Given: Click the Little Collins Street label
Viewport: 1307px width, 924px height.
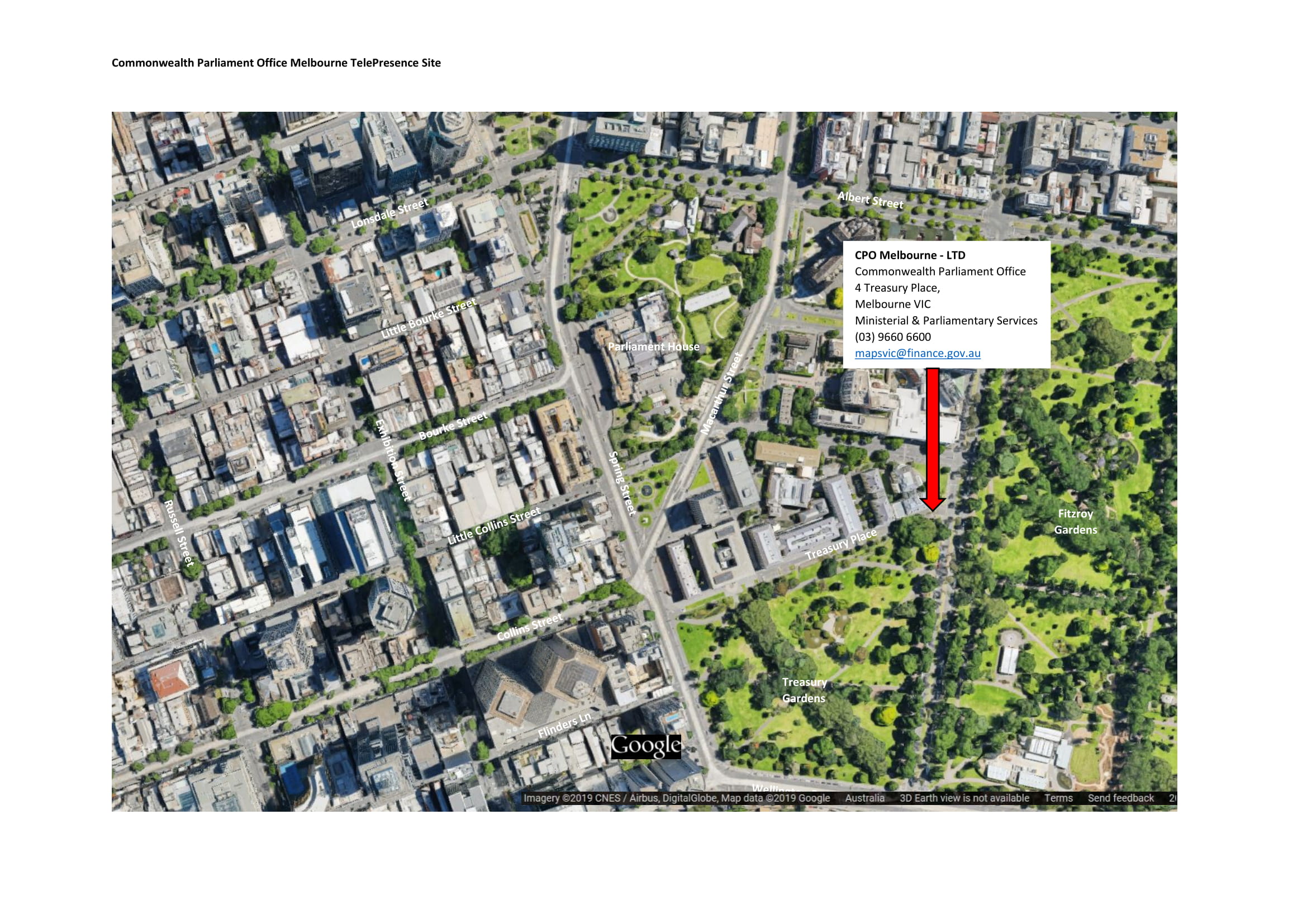Looking at the screenshot, I should [493, 526].
